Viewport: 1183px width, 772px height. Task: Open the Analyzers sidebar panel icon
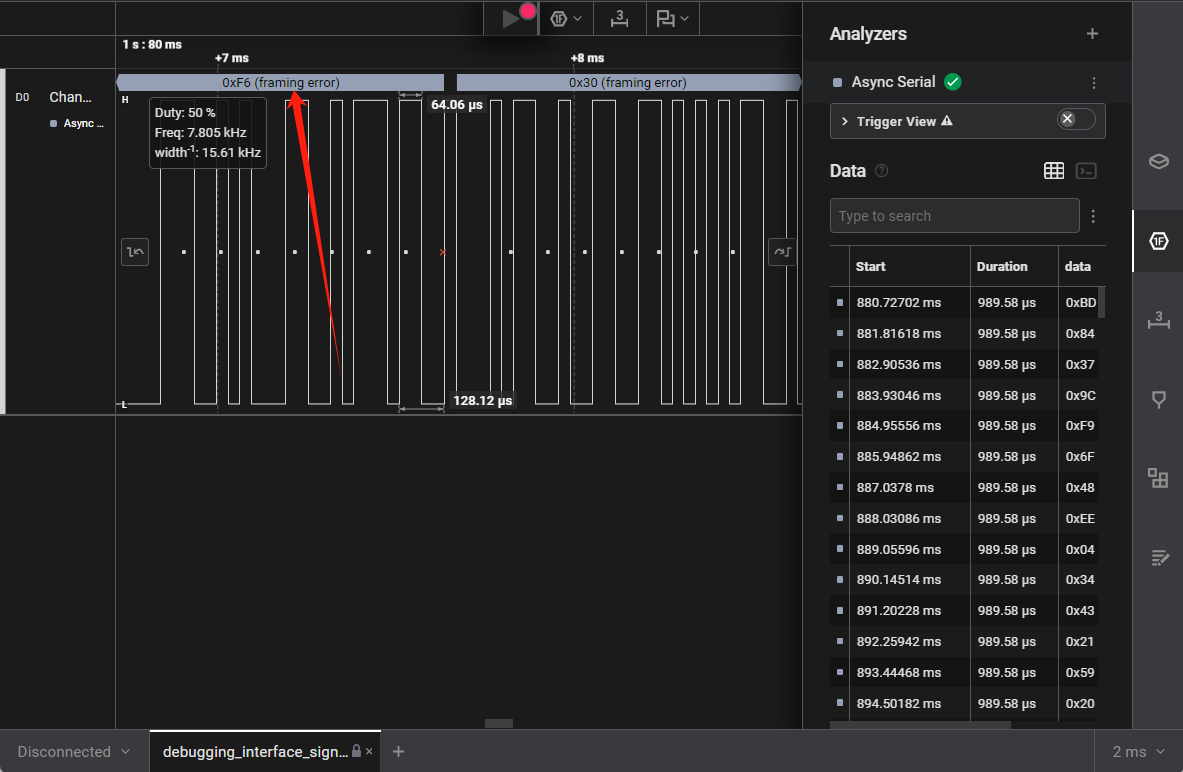pos(1158,241)
